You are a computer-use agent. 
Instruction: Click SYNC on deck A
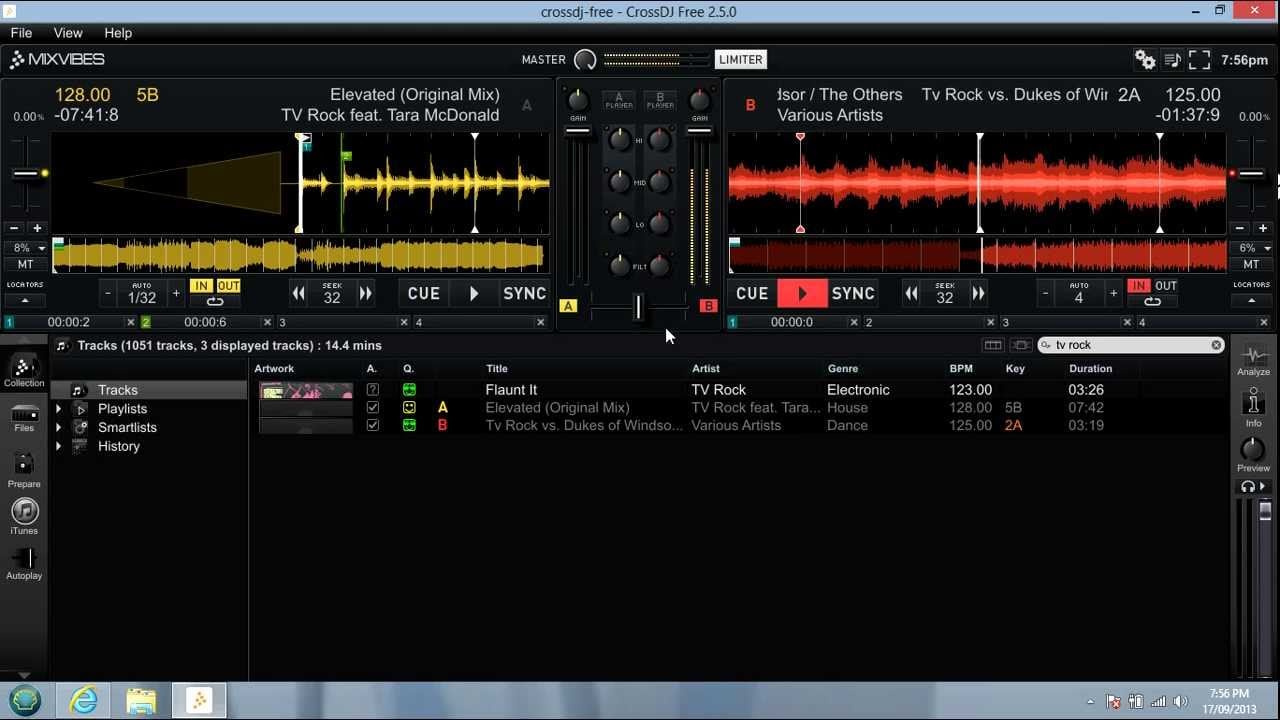pos(524,294)
